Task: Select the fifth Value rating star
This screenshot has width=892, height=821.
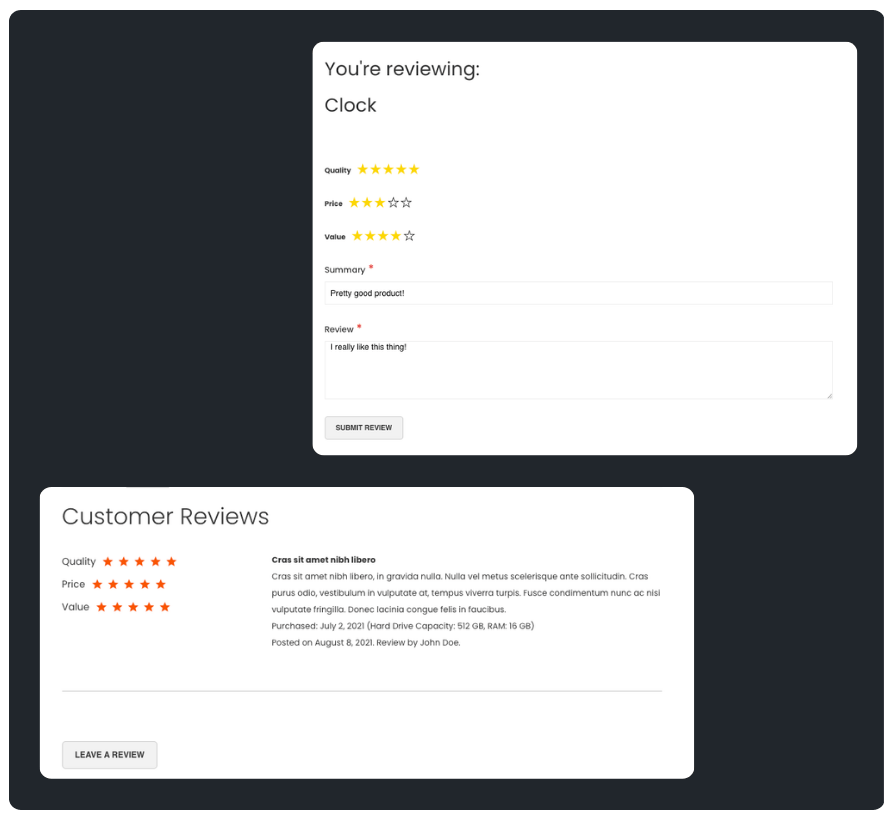Action: click(410, 236)
